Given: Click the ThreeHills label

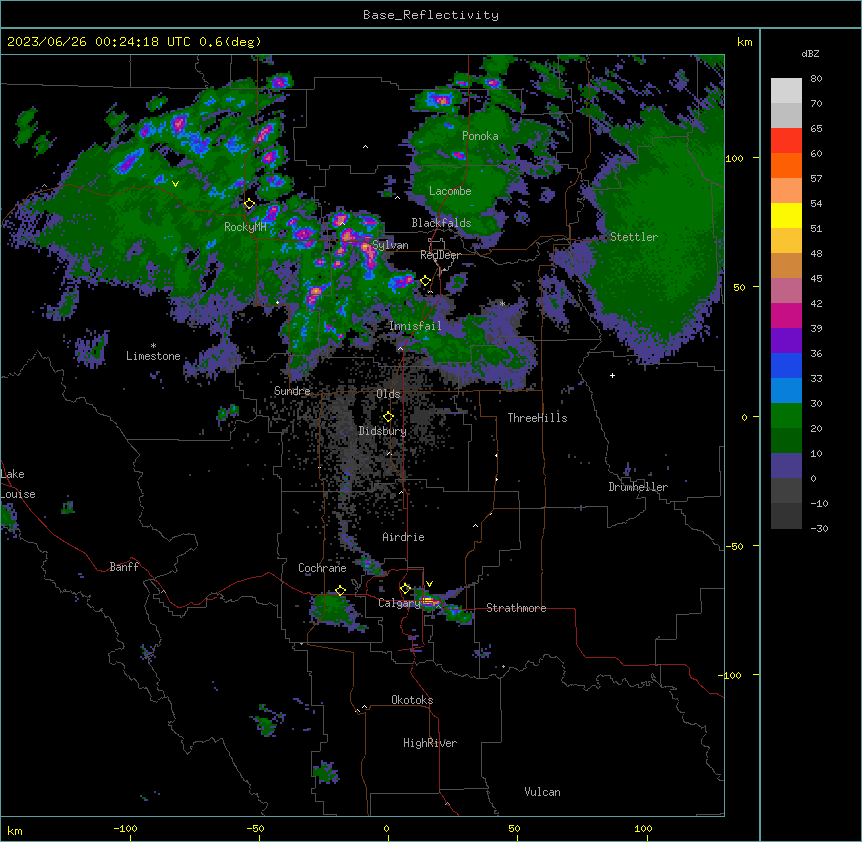Looking at the screenshot, I should point(538,418).
